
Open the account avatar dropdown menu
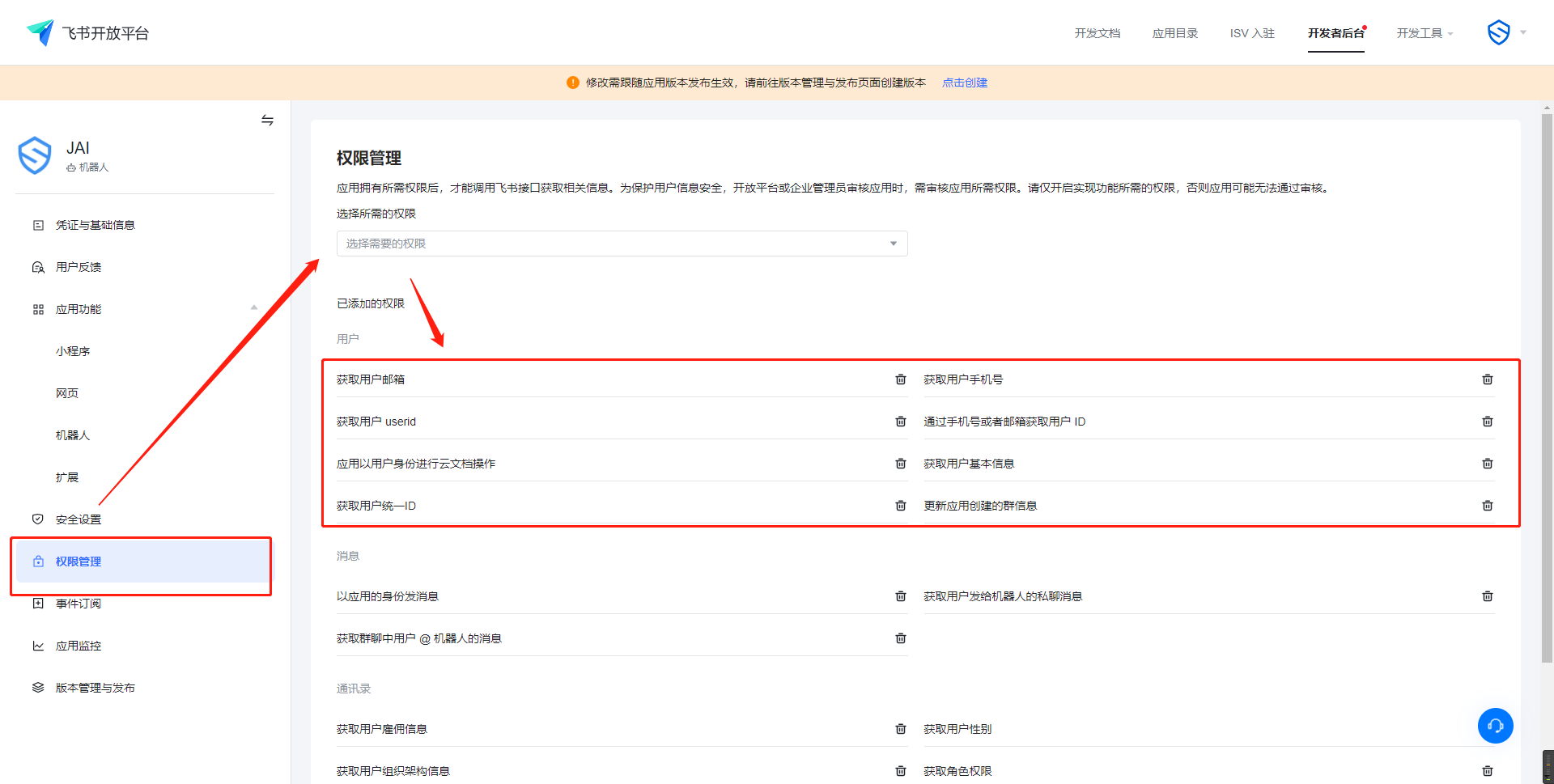tap(1506, 33)
